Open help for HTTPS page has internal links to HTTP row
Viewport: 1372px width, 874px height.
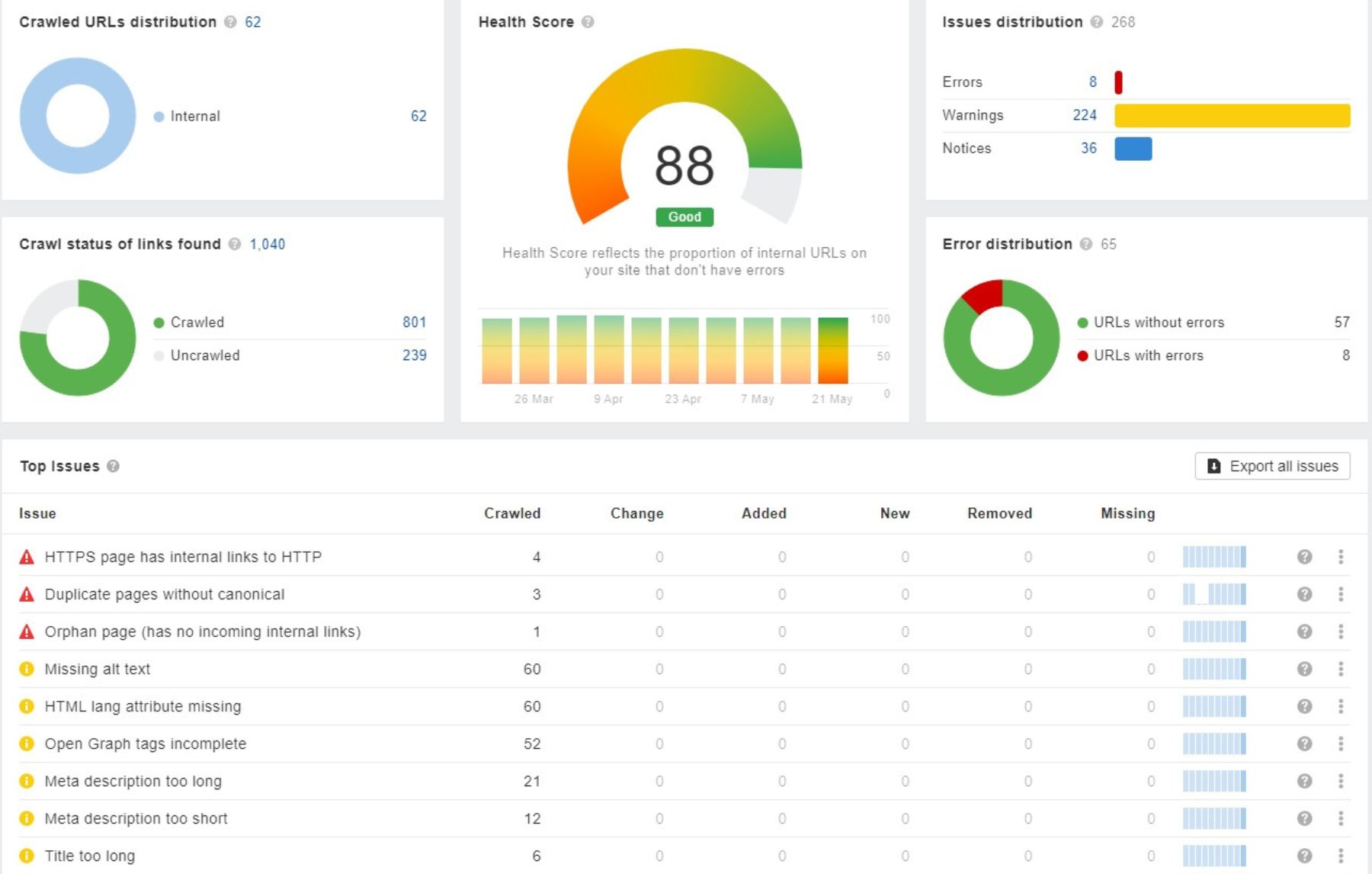click(1304, 557)
